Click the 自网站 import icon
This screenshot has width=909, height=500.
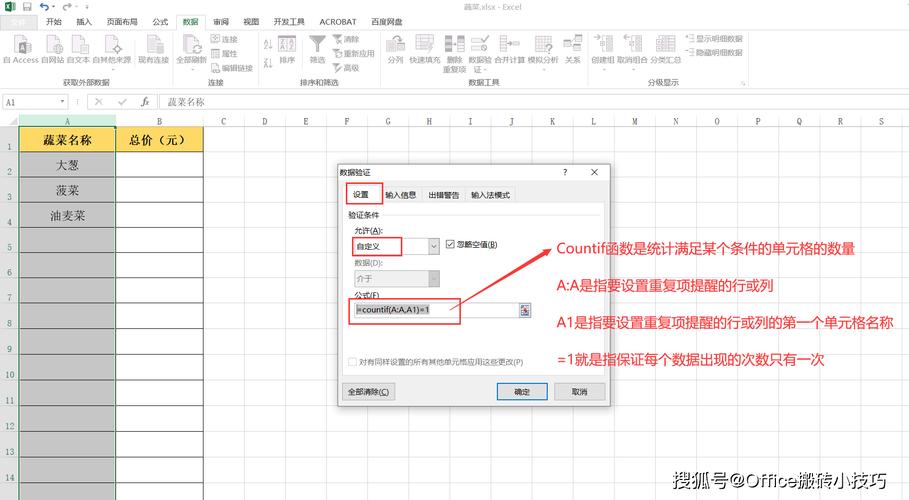pos(53,45)
